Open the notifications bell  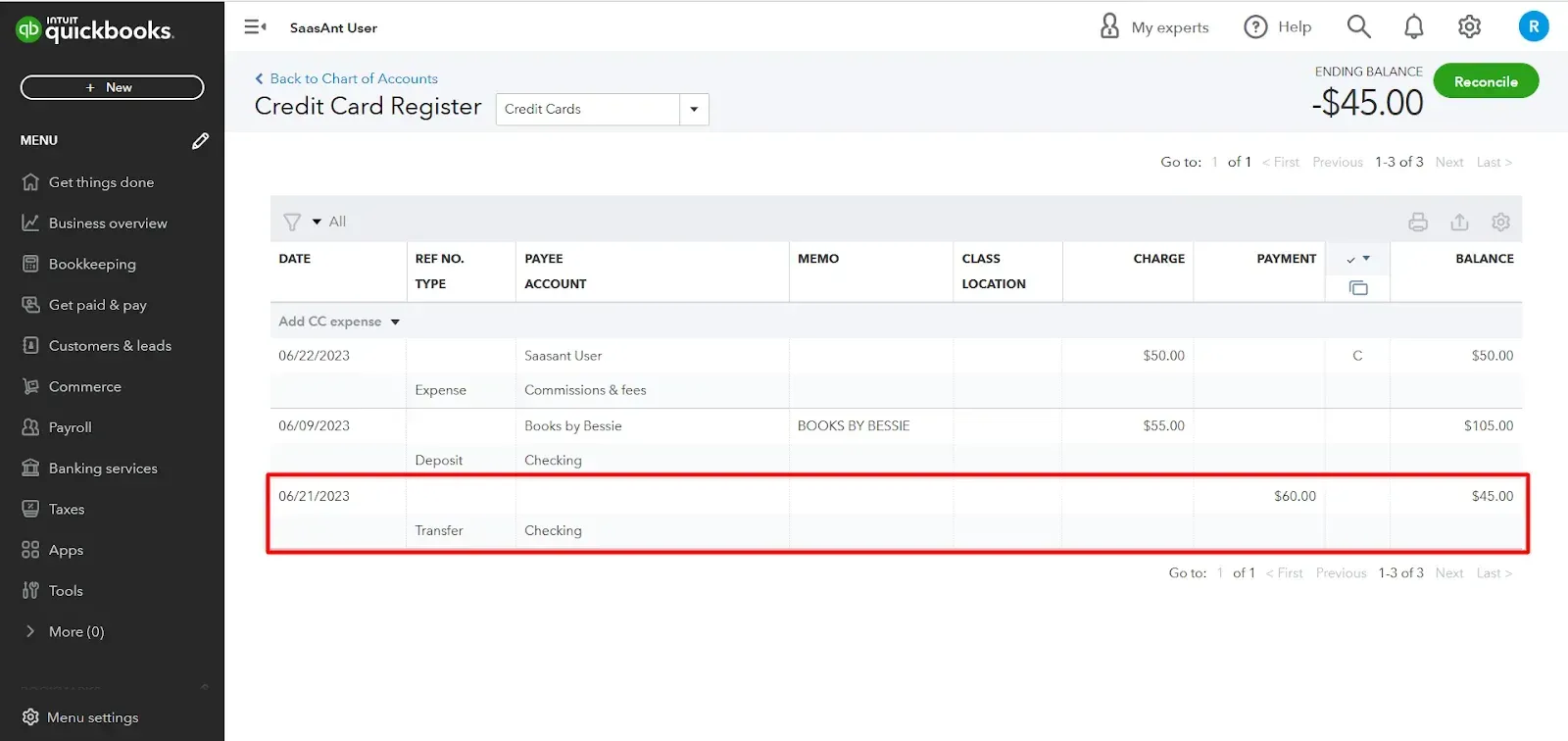point(1413,26)
